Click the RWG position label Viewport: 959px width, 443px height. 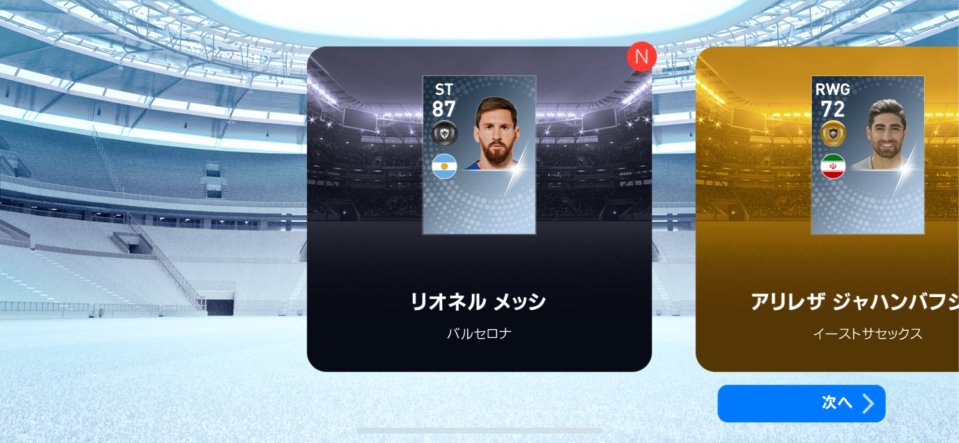[x=832, y=90]
